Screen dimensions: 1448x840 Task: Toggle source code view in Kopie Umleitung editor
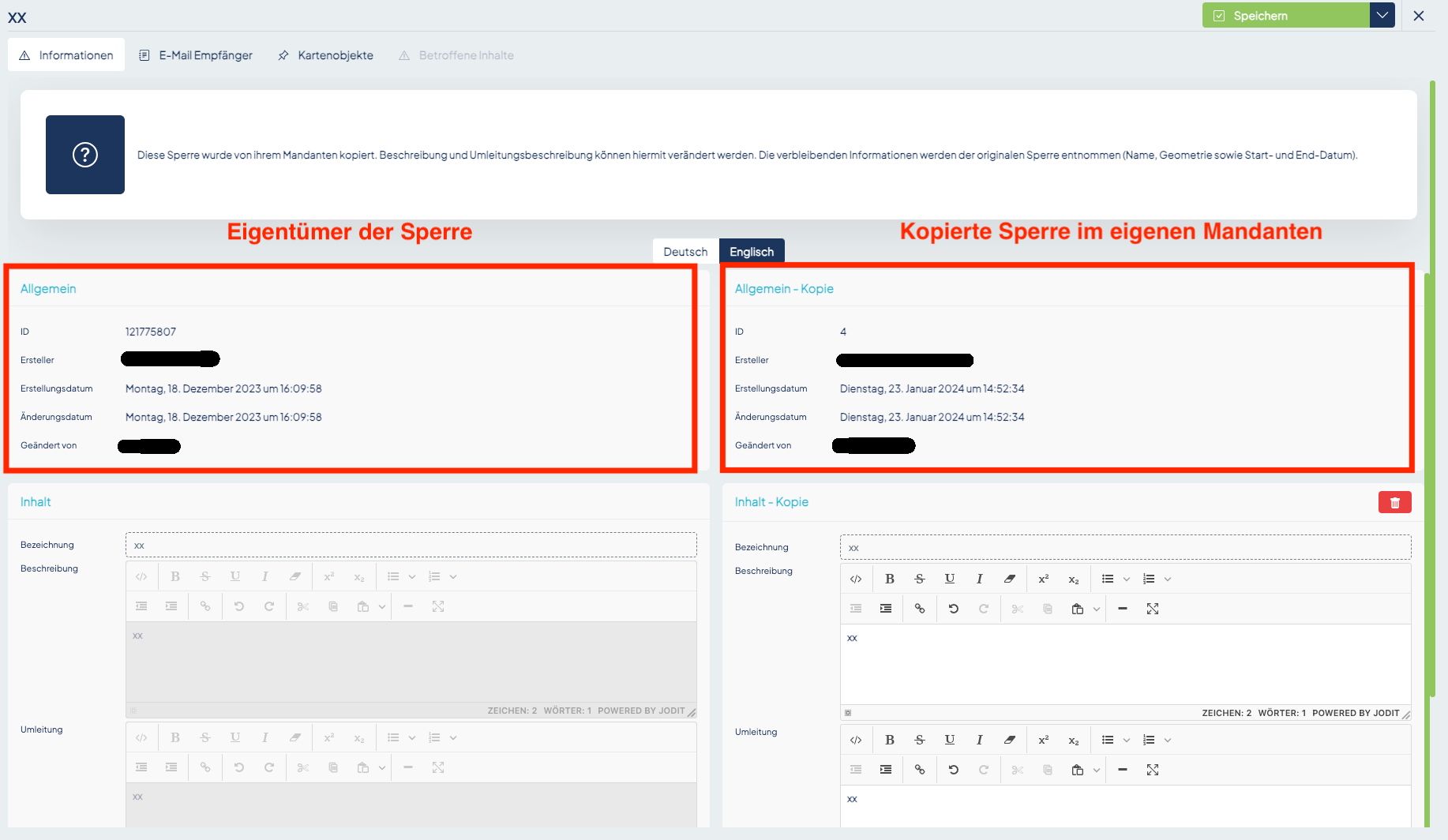(x=856, y=740)
